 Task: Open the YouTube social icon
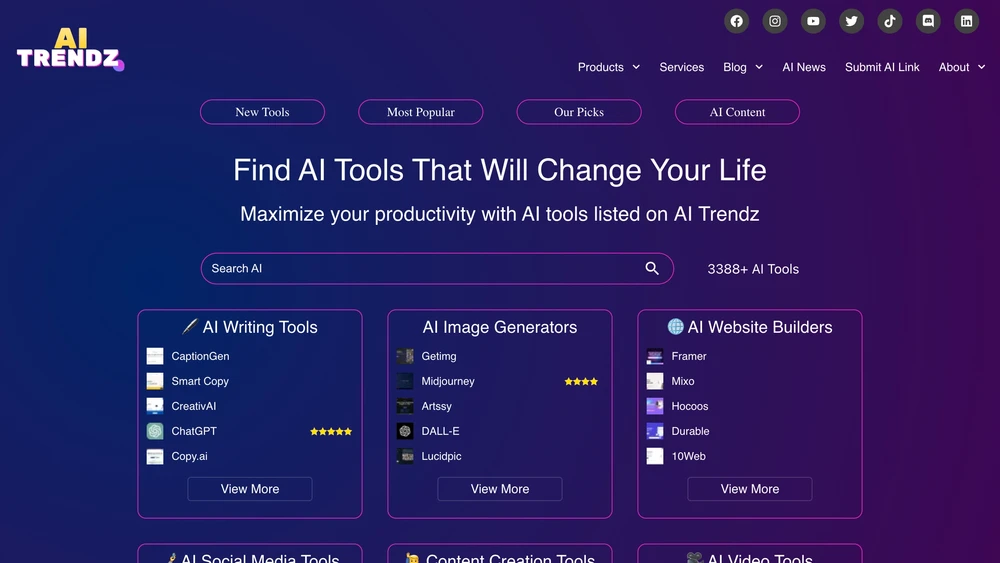click(813, 21)
